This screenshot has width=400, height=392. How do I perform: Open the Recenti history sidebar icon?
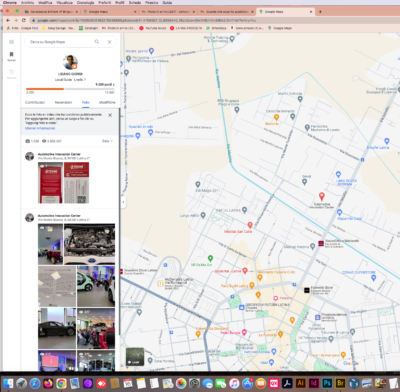[11, 74]
